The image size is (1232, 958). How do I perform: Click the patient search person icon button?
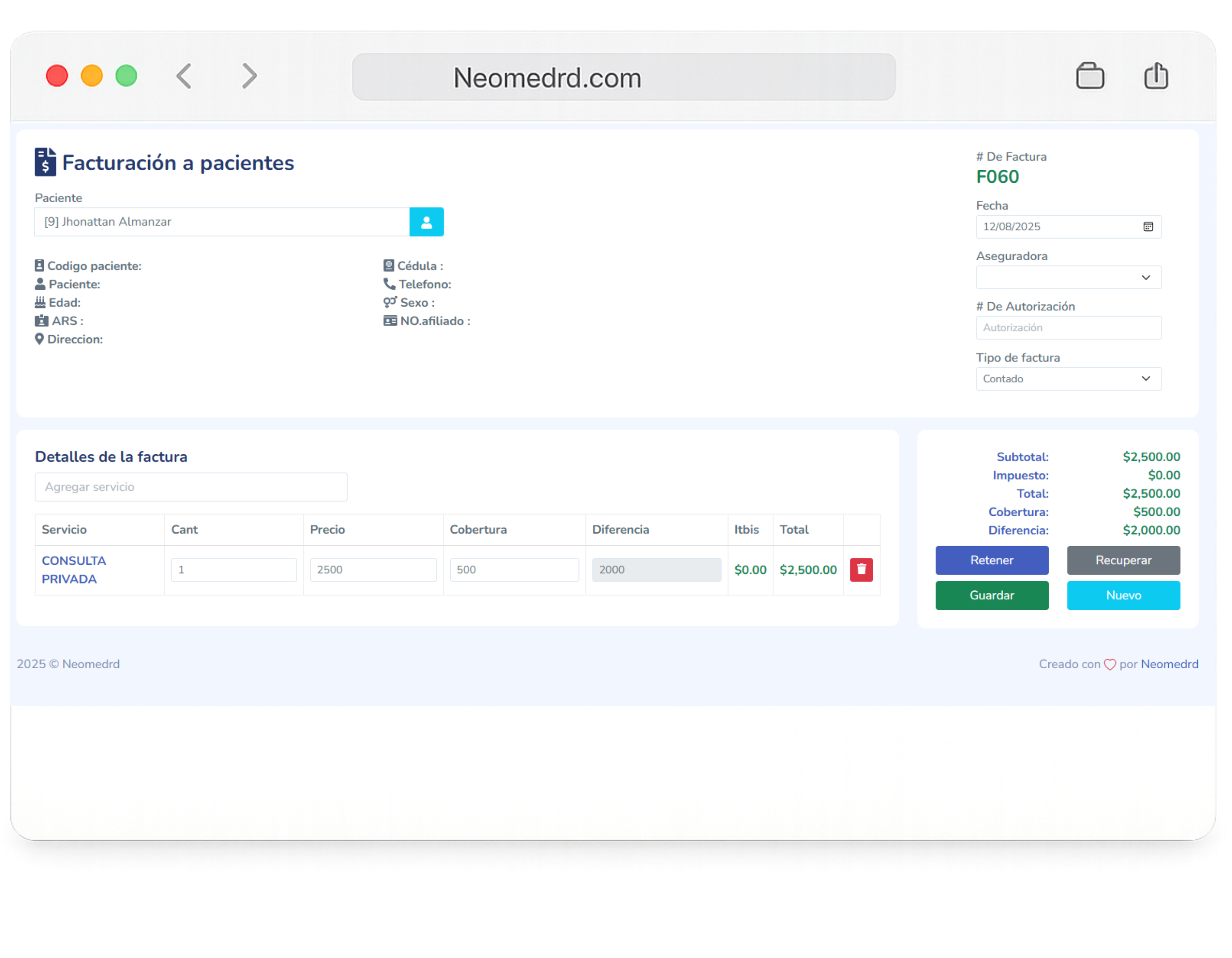(426, 222)
